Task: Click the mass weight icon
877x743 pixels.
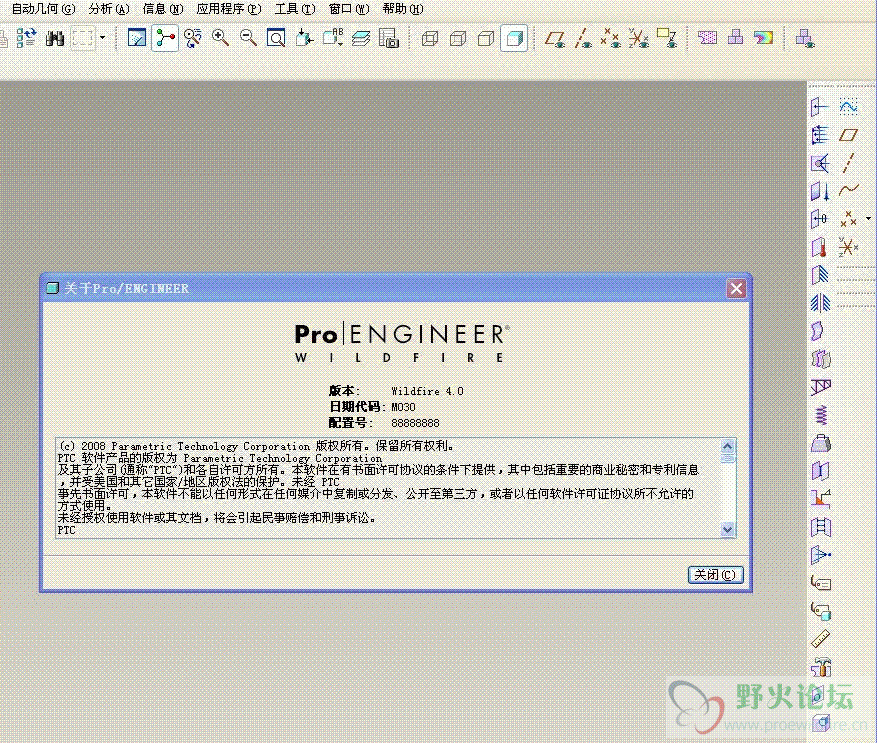Action: click(820, 443)
